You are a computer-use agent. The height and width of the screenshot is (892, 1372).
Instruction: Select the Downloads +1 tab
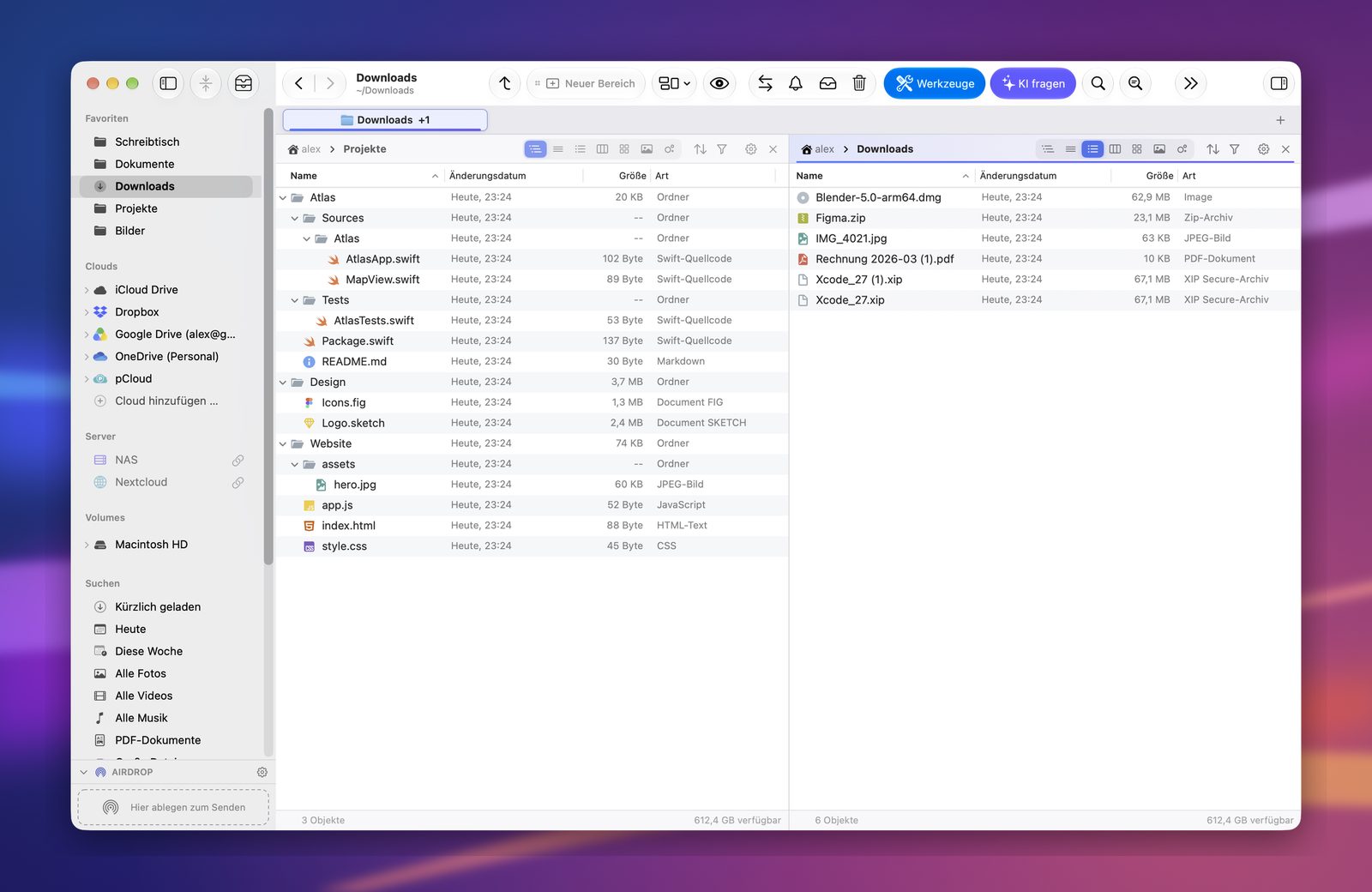tap(385, 120)
